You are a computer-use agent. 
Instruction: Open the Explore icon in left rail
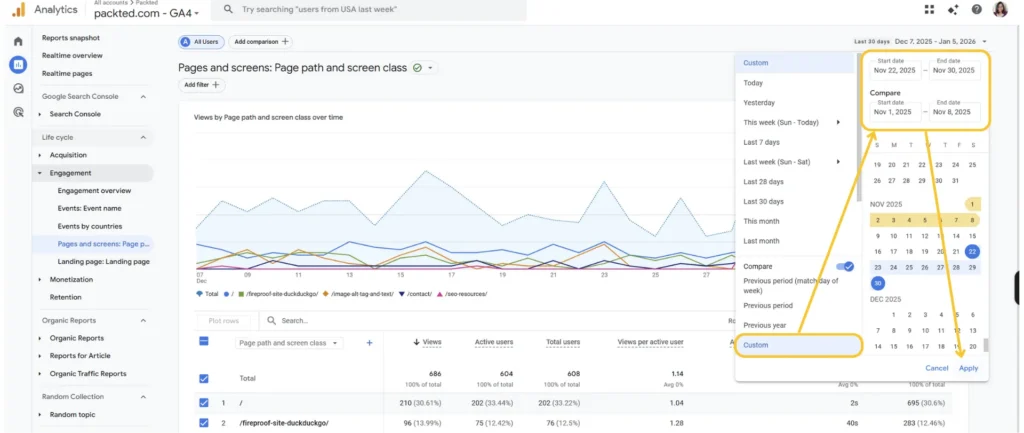pyautogui.click(x=18, y=88)
